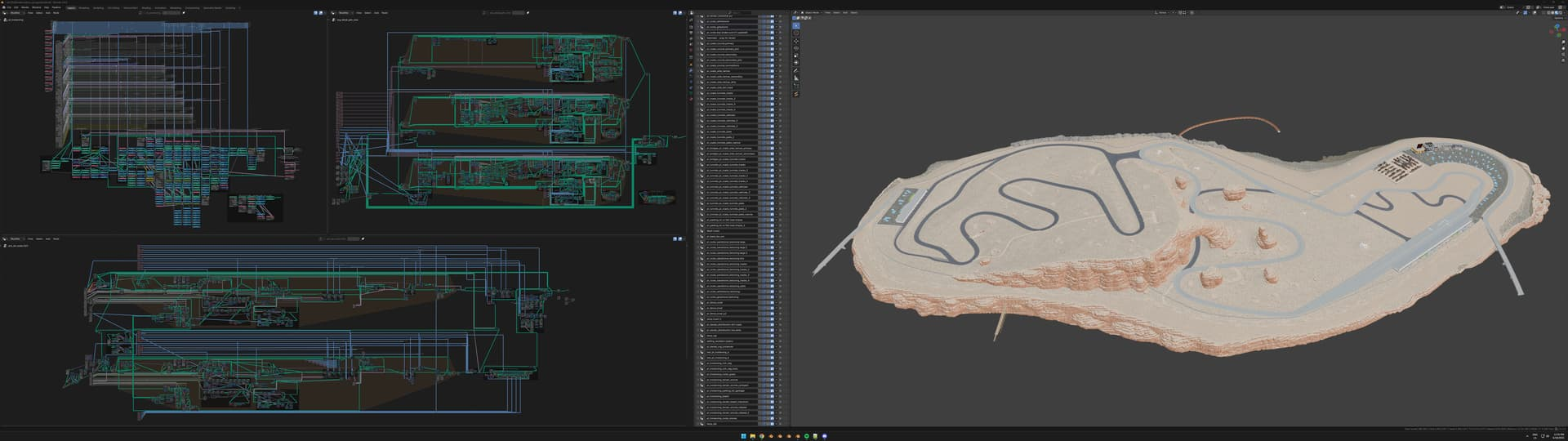Select the Annotate pencil tool
Viewport: 1568px width, 441px height.
(795, 70)
